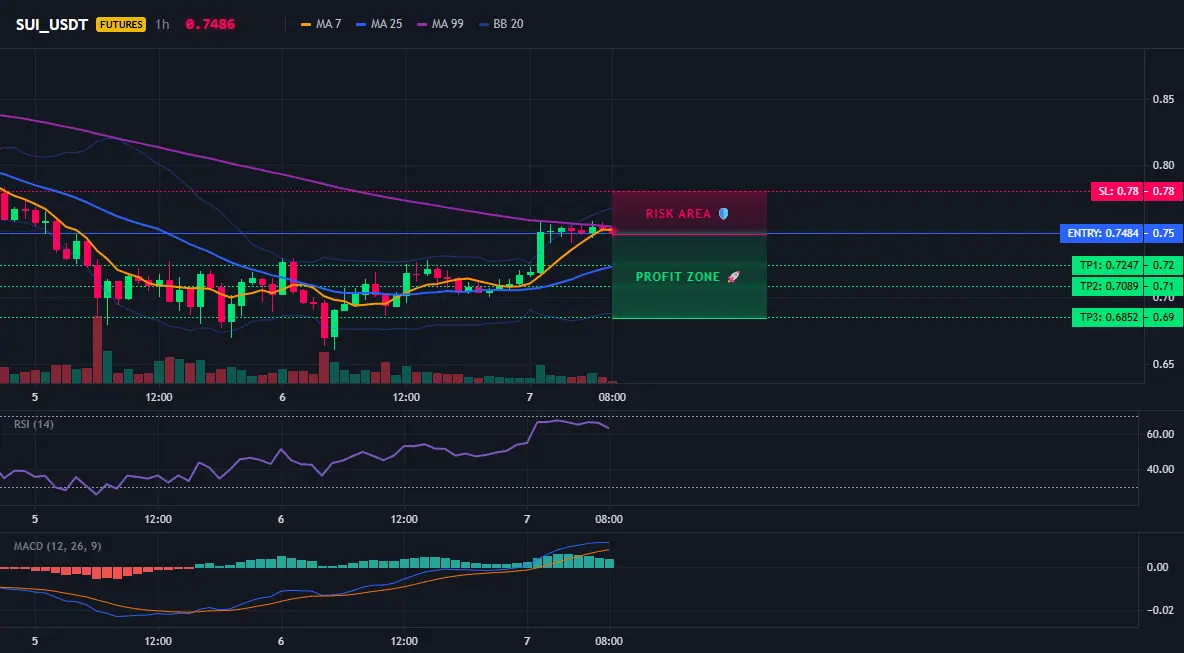This screenshot has width=1184, height=653.
Task: Click the rocket icon in PROFIT ZONE
Action: [x=733, y=277]
